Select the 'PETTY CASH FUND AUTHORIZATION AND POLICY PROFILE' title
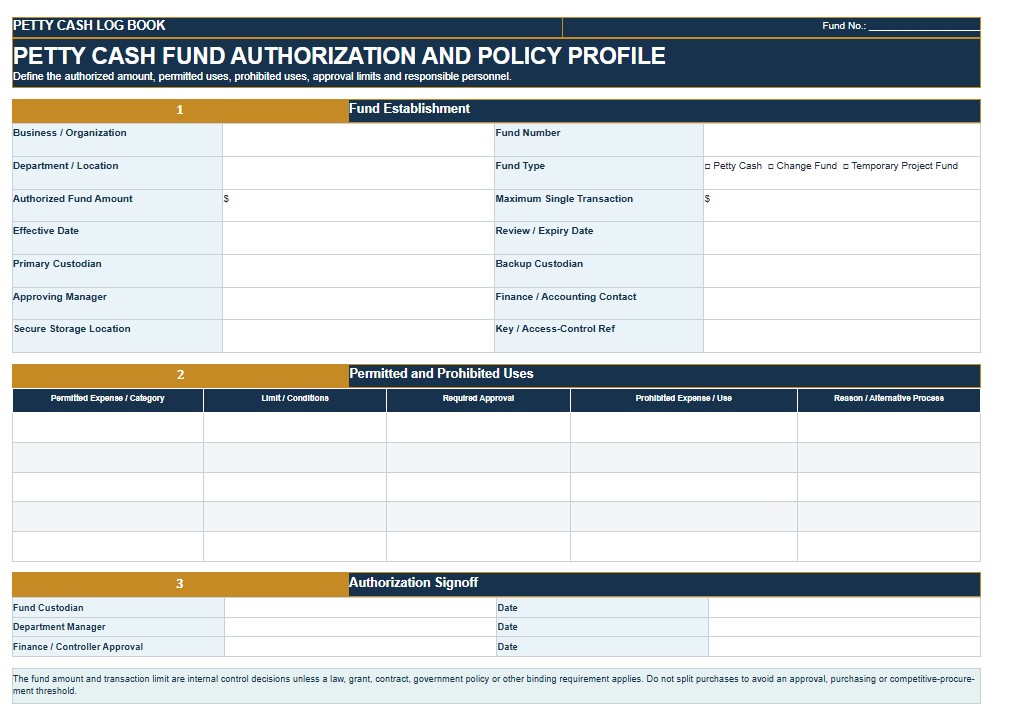 pos(339,56)
